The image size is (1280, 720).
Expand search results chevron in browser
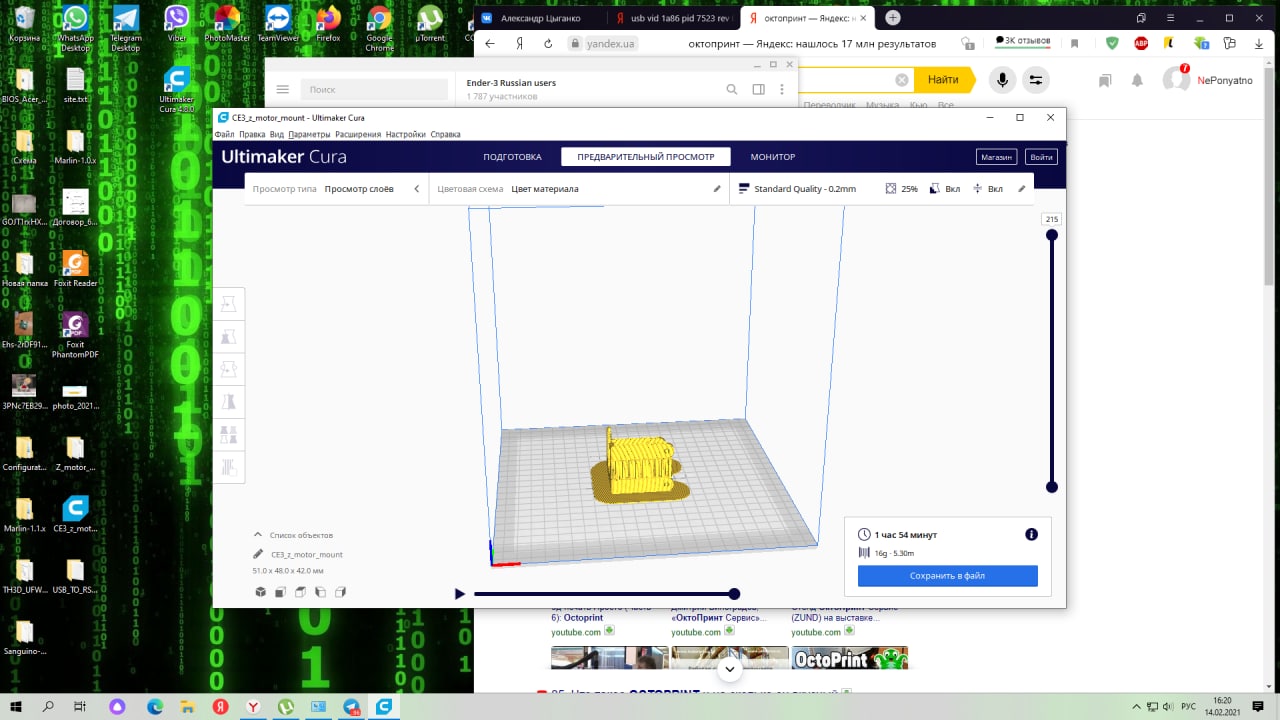[730, 668]
